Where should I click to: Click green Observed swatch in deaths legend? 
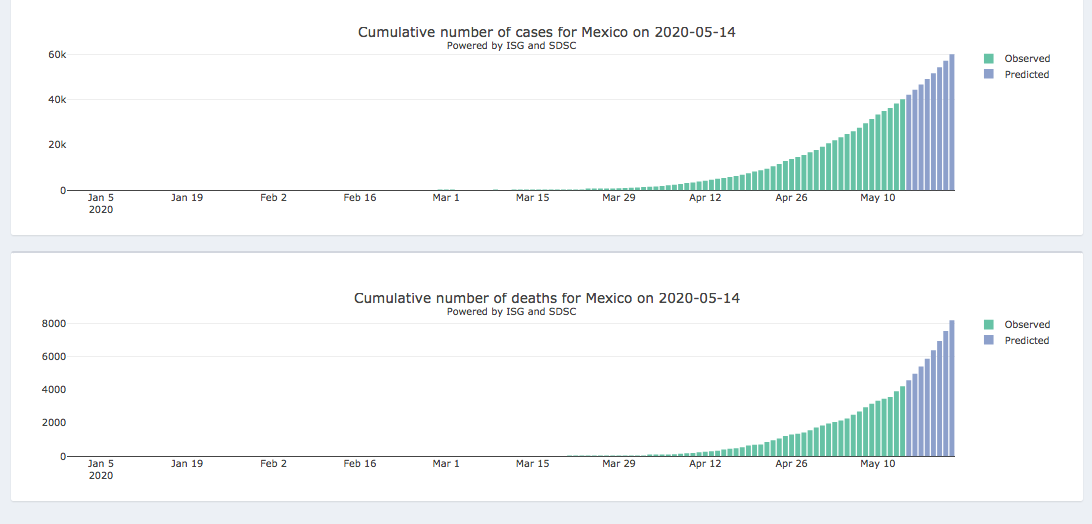tap(989, 324)
